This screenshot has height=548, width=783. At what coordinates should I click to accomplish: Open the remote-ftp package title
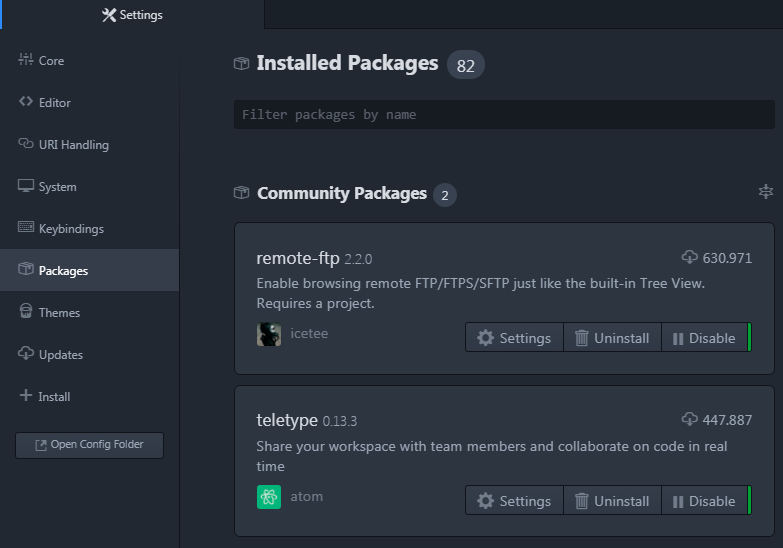(x=298, y=258)
